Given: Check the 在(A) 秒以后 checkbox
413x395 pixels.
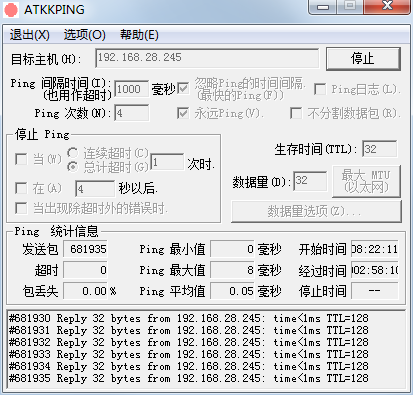Looking at the screenshot, I should coord(21,188).
